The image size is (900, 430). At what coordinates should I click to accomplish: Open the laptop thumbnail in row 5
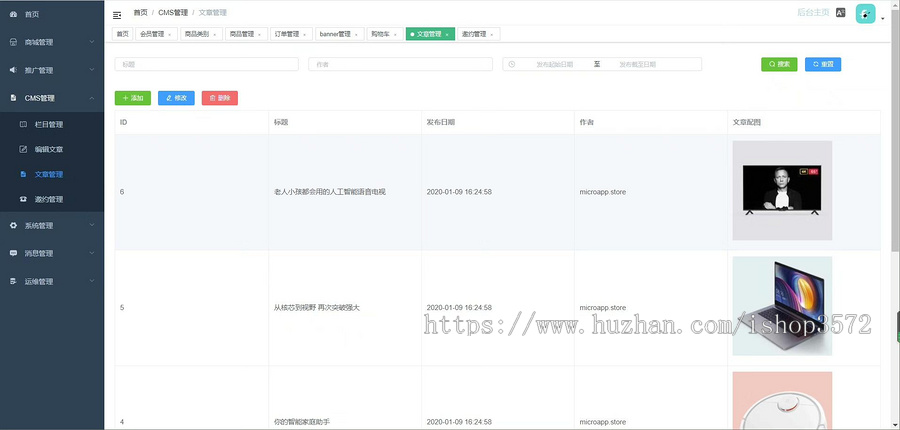(x=782, y=306)
